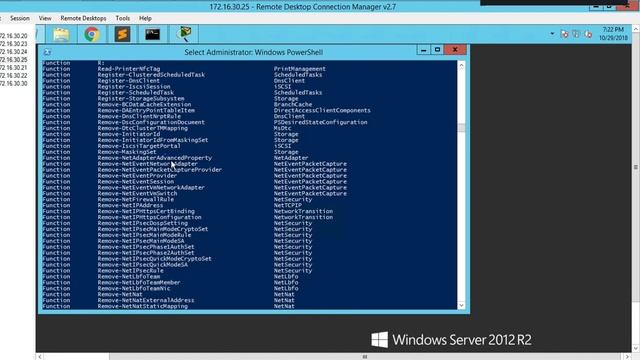
Task: Click horizontal scrollbar right arrow
Action: (627, 357)
